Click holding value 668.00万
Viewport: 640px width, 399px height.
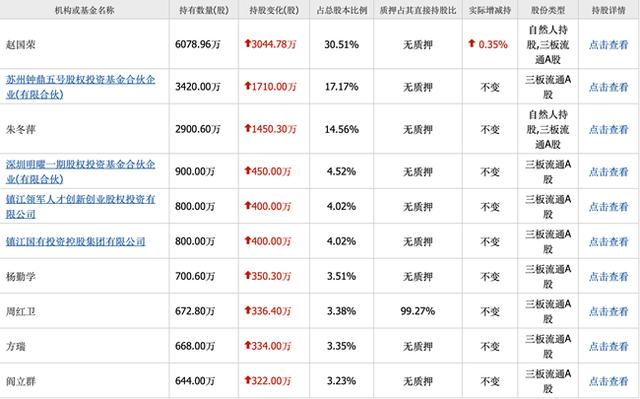[195, 346]
